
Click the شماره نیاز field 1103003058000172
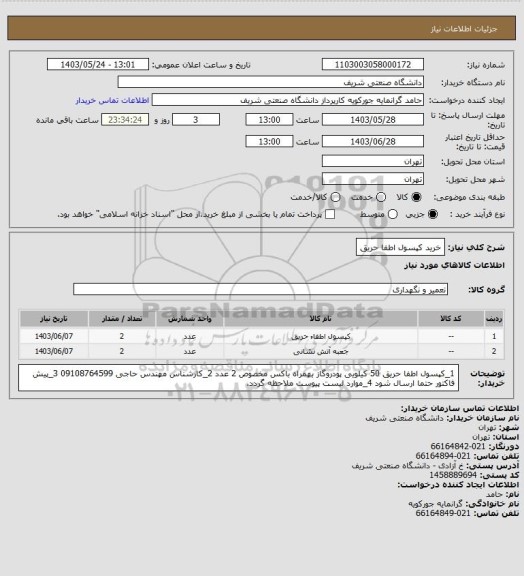[x=373, y=65]
